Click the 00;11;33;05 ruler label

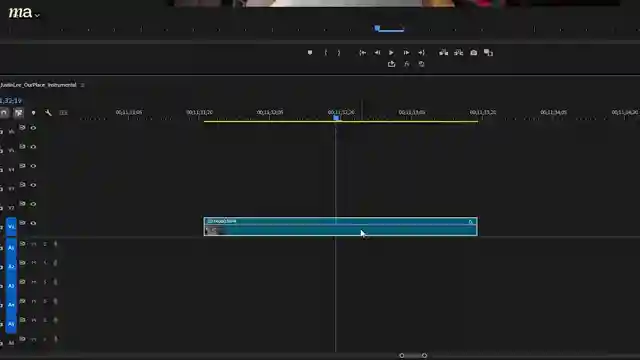point(412,112)
